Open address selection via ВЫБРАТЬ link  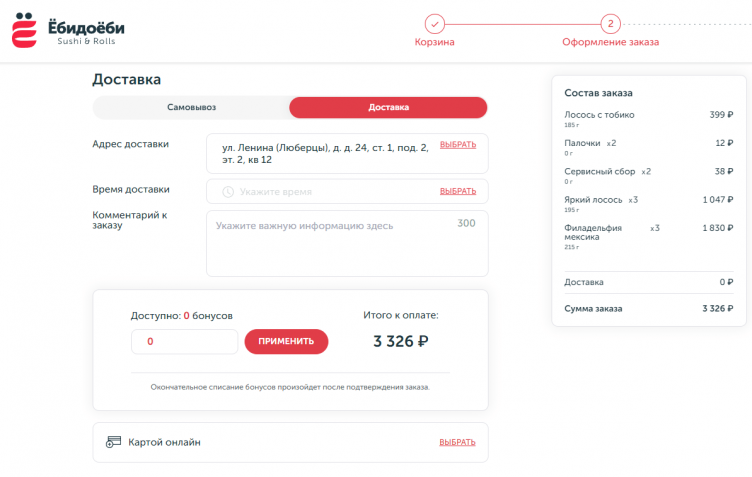pyautogui.click(x=458, y=144)
